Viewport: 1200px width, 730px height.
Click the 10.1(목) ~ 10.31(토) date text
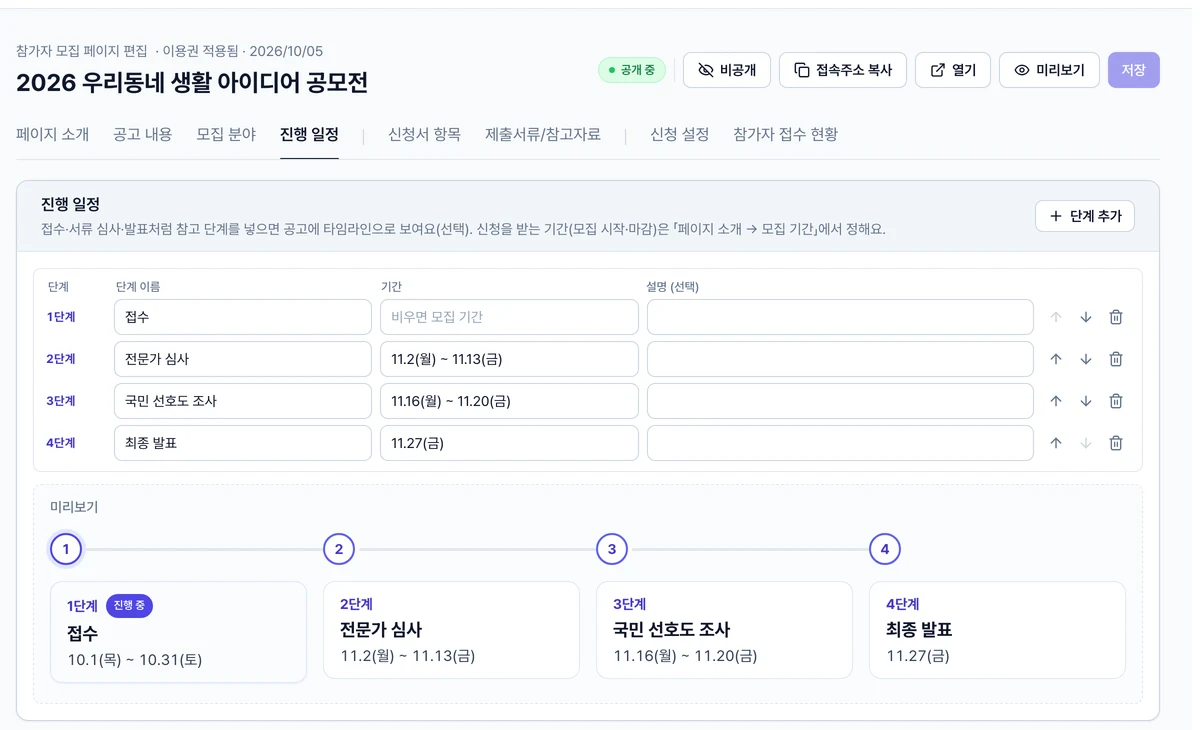135,660
